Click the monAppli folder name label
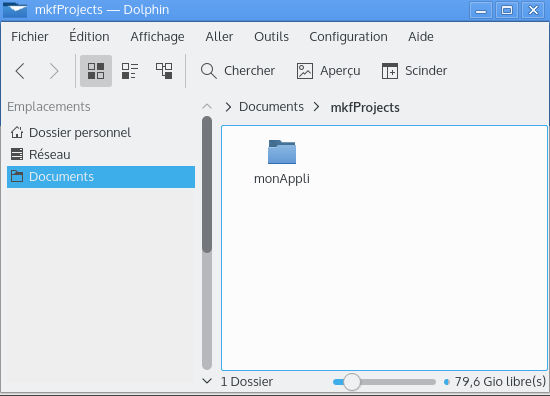This screenshot has height=396, width=550. [x=282, y=179]
